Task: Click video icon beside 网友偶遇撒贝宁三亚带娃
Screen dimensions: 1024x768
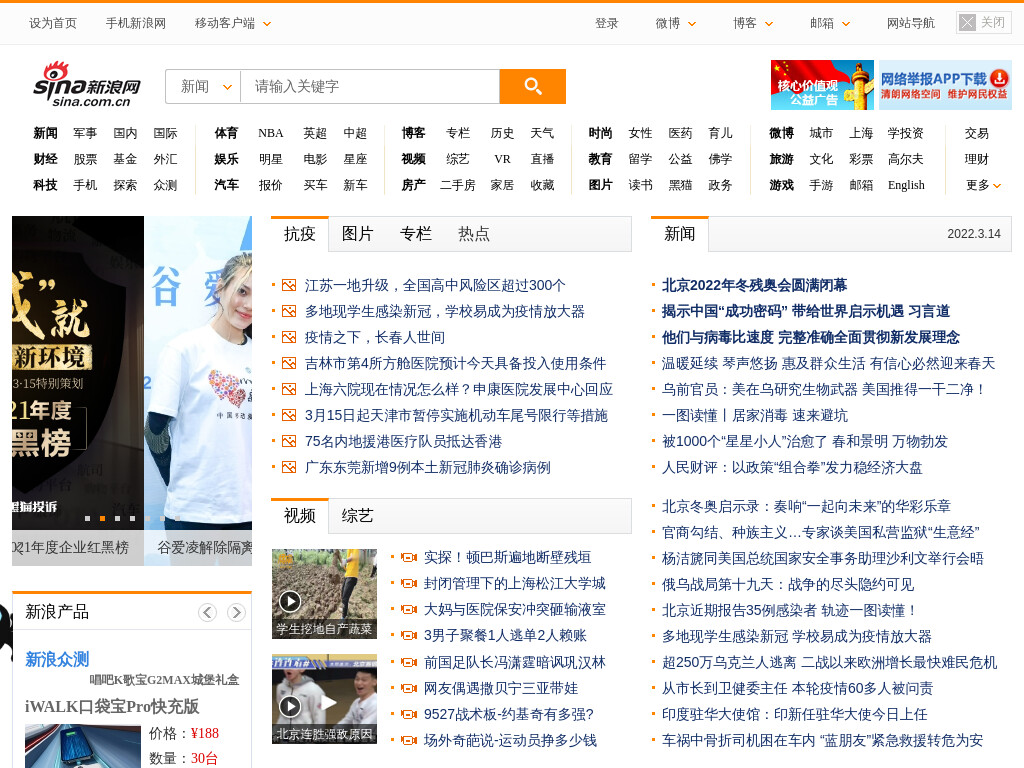Action: click(409, 688)
